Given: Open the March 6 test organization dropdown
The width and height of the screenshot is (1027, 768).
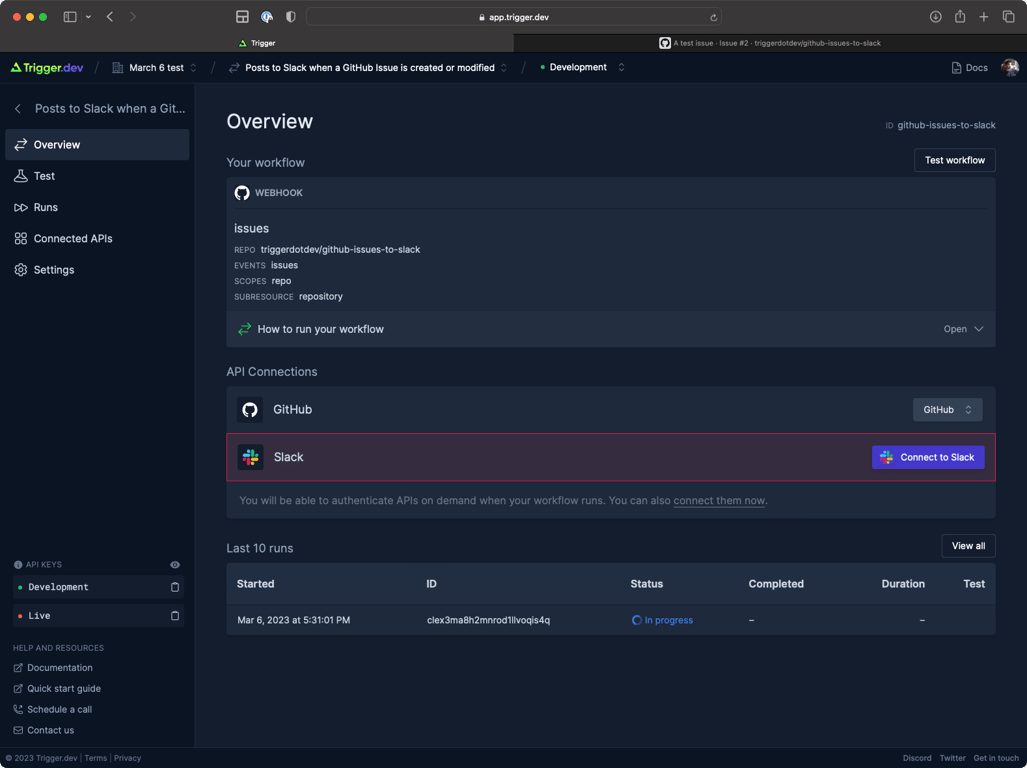Looking at the screenshot, I should [155, 67].
